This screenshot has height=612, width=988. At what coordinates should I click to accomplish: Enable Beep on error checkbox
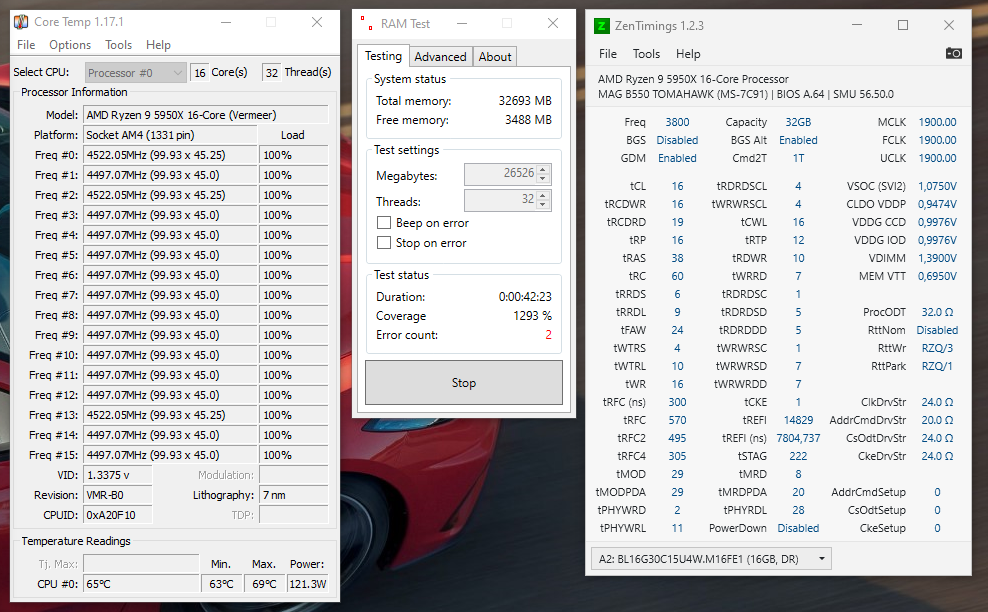384,222
